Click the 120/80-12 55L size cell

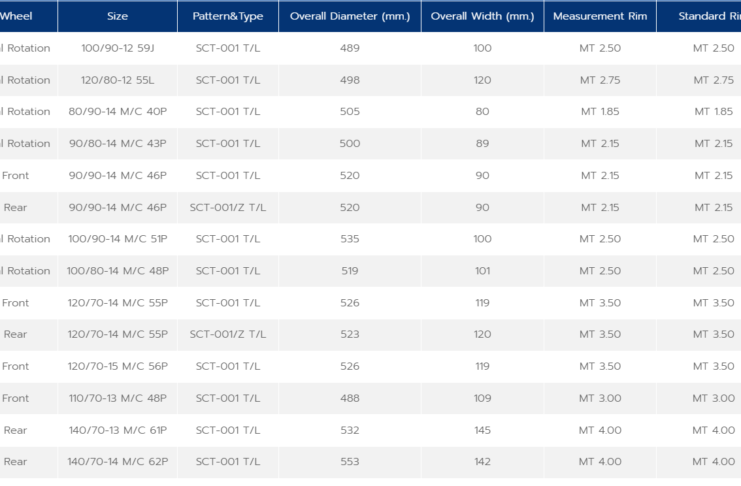point(117,80)
